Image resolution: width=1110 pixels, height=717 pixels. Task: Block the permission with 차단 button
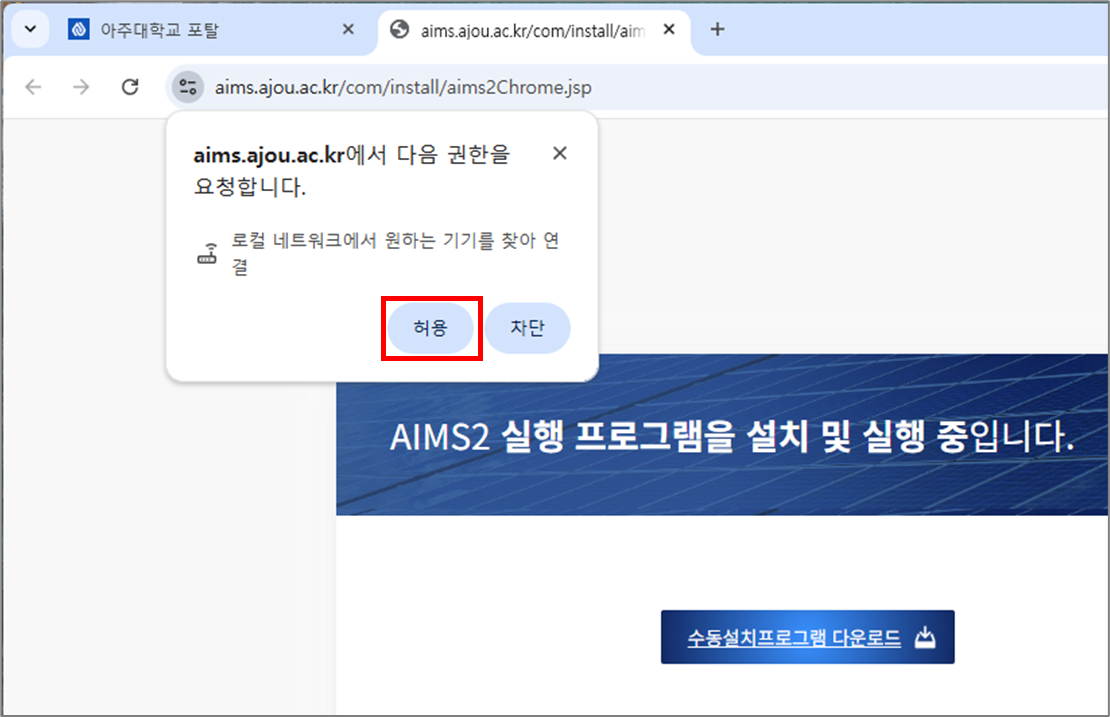[x=527, y=328]
